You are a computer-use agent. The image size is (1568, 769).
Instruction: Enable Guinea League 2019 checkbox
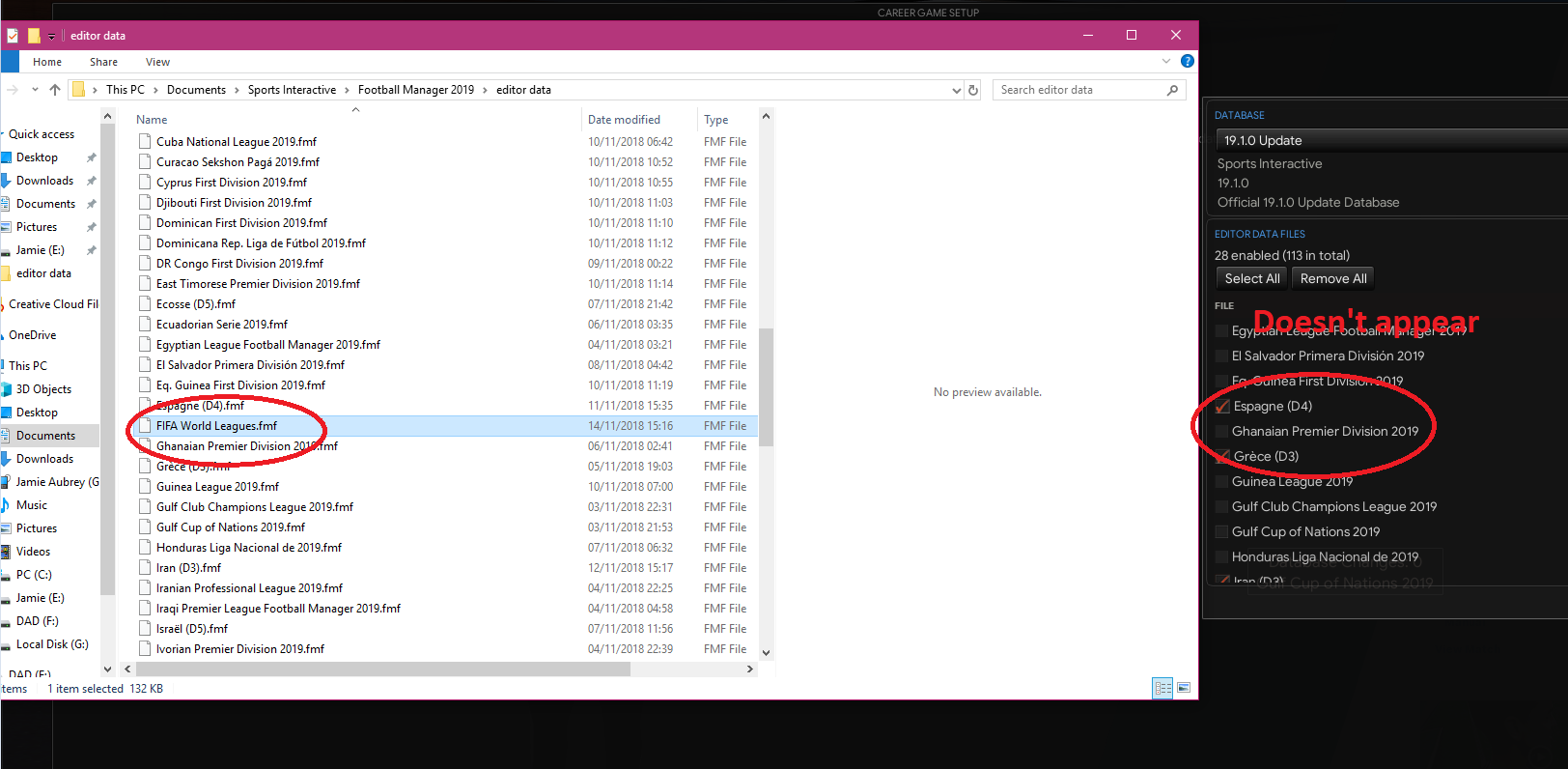click(x=1222, y=482)
